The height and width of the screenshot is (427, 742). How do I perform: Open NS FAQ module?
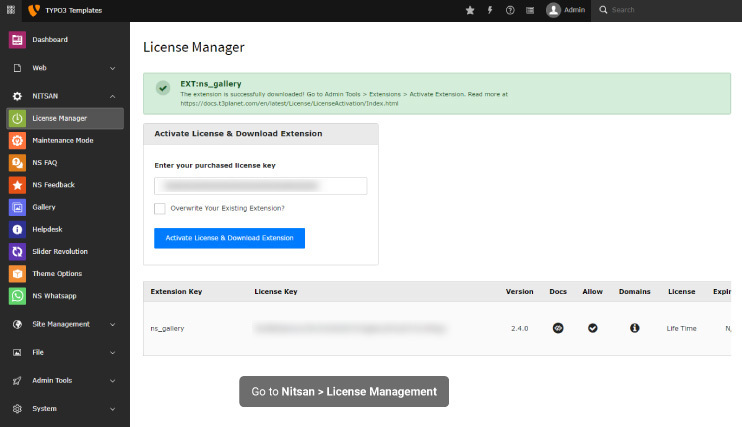44,163
